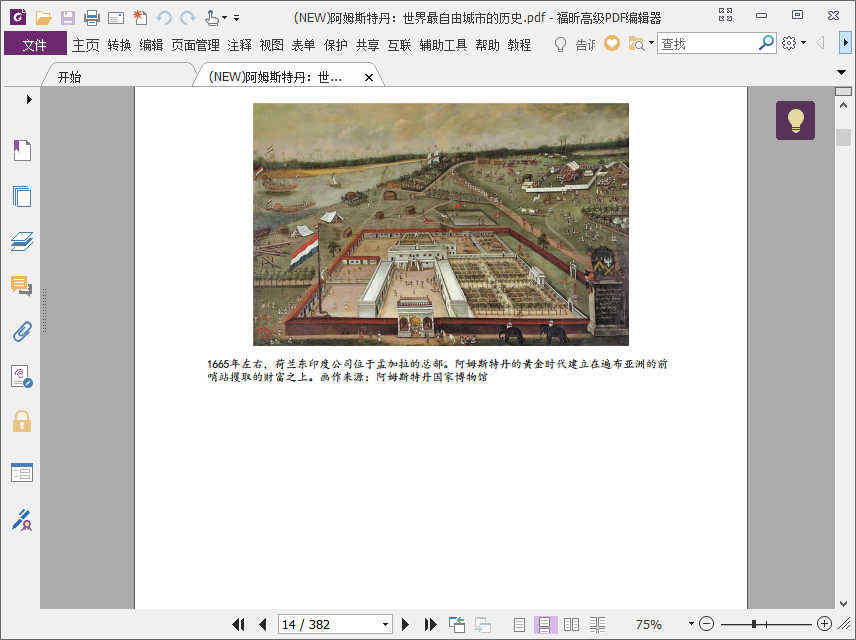Screen dimensions: 856x640
Task: Click the zoom out minus button
Action: tap(706, 624)
